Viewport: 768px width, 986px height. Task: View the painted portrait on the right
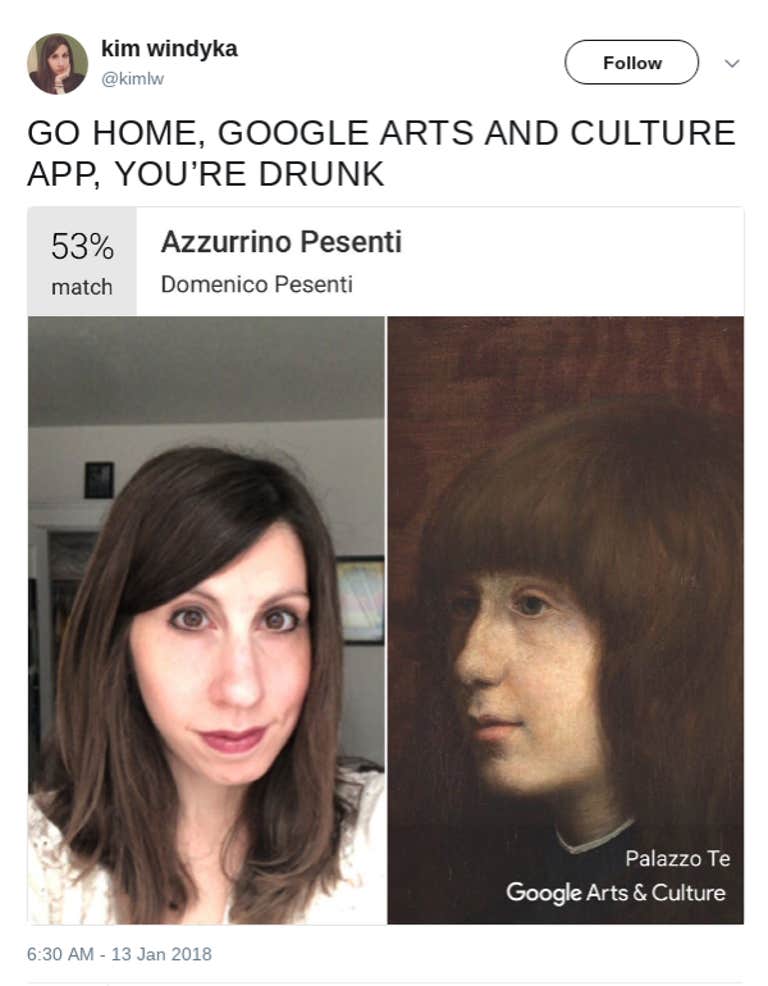[565, 620]
